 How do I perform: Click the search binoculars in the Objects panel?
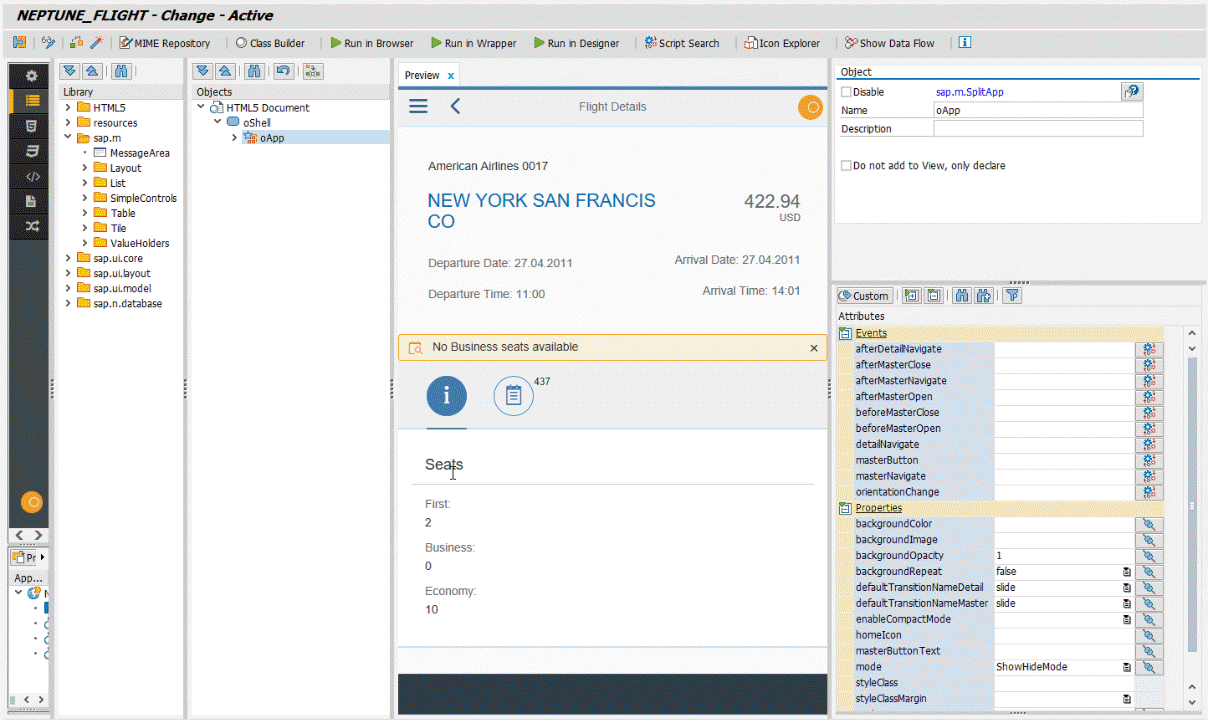[x=252, y=71]
